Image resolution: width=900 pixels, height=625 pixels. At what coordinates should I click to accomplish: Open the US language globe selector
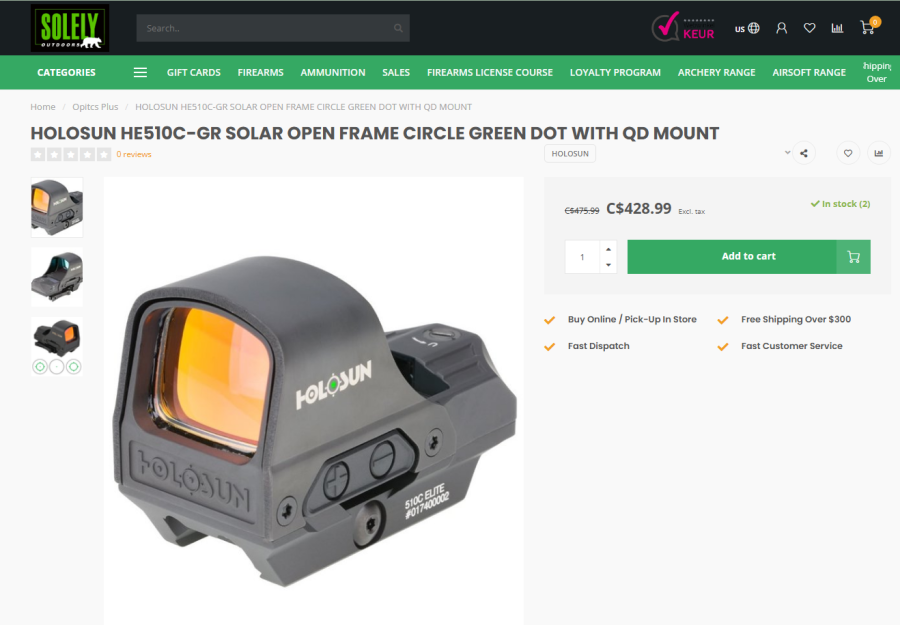[x=747, y=28]
